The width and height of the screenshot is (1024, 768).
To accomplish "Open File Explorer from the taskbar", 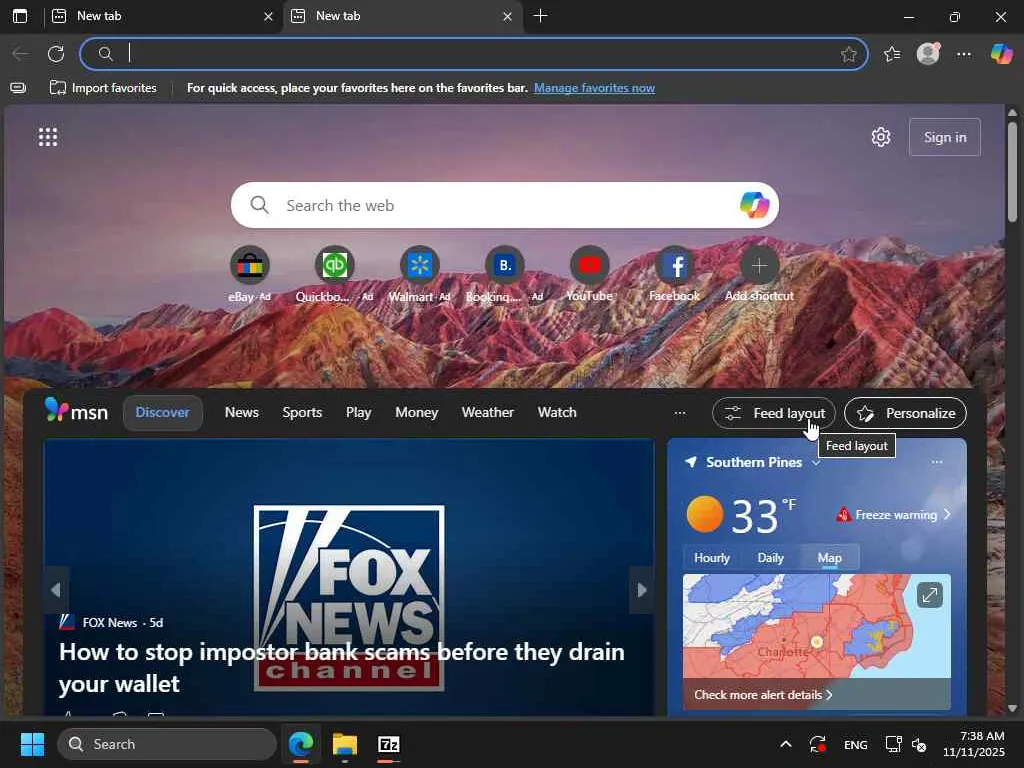I will point(345,744).
